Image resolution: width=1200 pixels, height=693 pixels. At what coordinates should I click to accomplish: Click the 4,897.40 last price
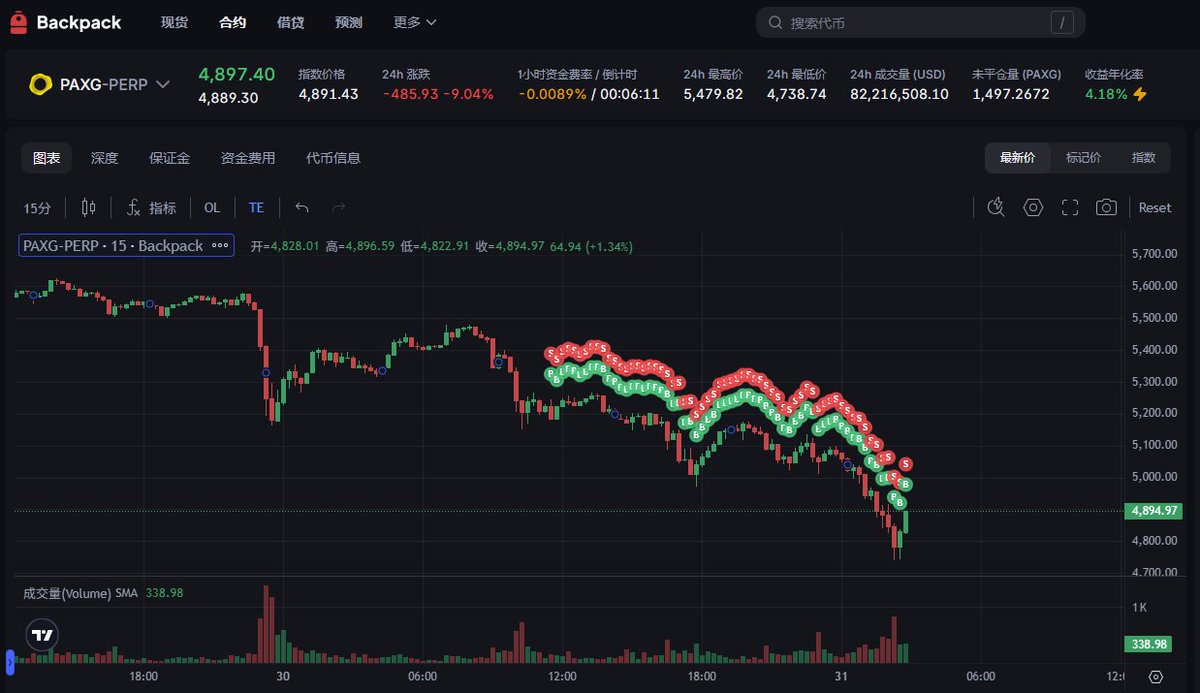[237, 75]
